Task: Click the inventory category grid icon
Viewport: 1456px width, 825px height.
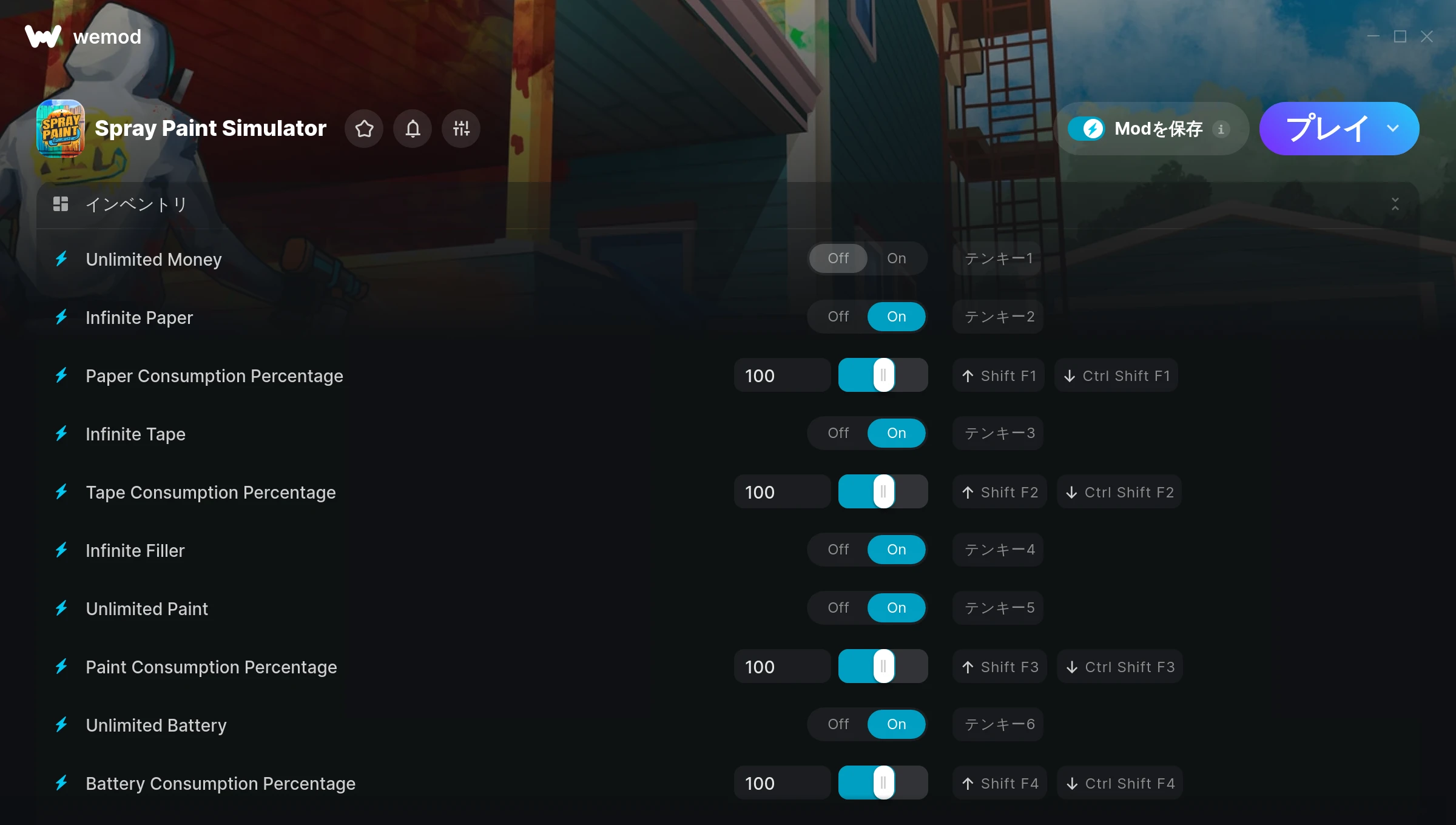Action: click(61, 204)
